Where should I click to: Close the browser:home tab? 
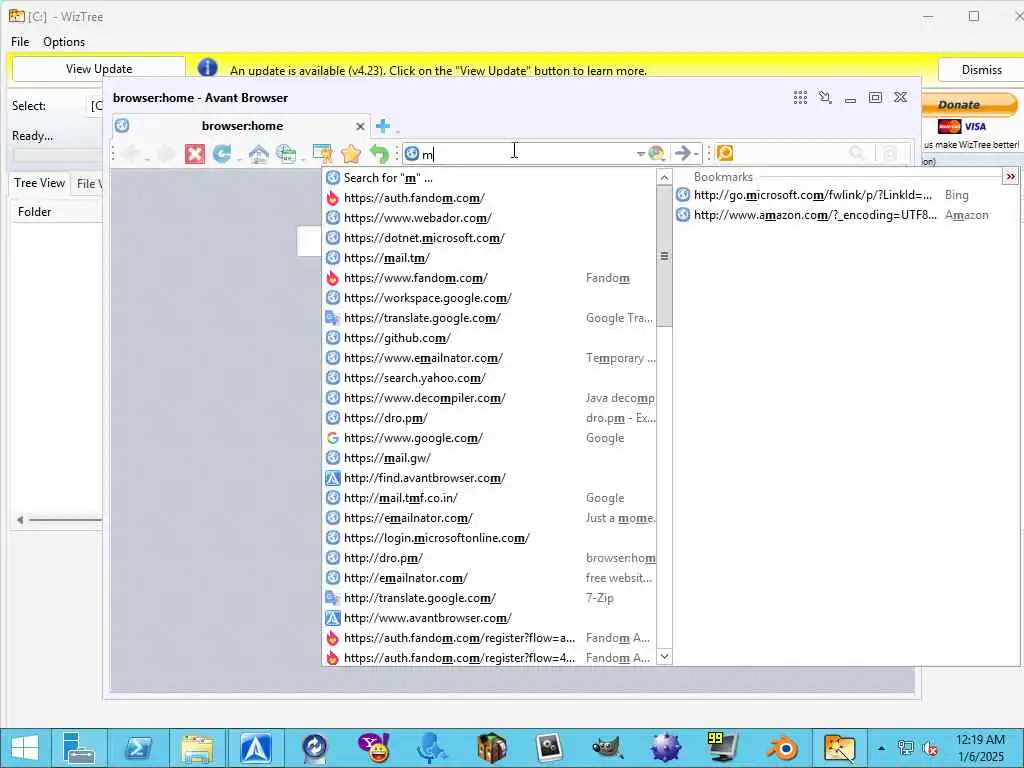point(360,126)
